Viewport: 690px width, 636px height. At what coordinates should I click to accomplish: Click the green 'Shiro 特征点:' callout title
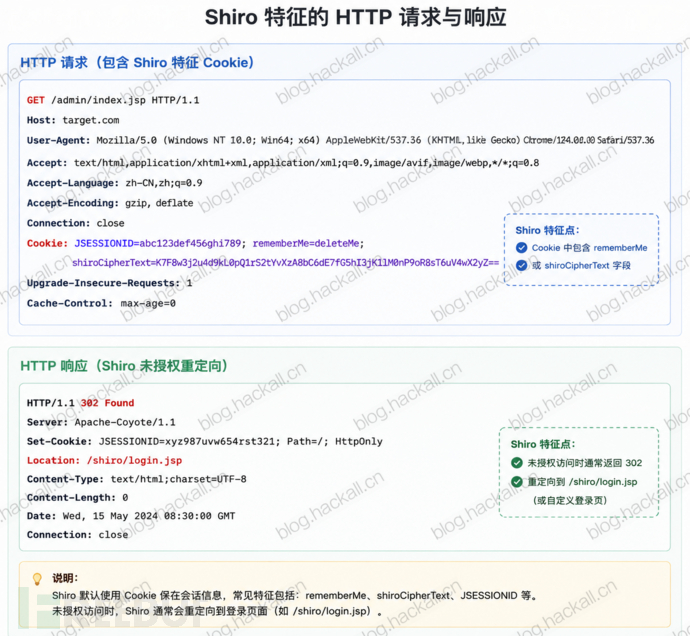tap(543, 444)
